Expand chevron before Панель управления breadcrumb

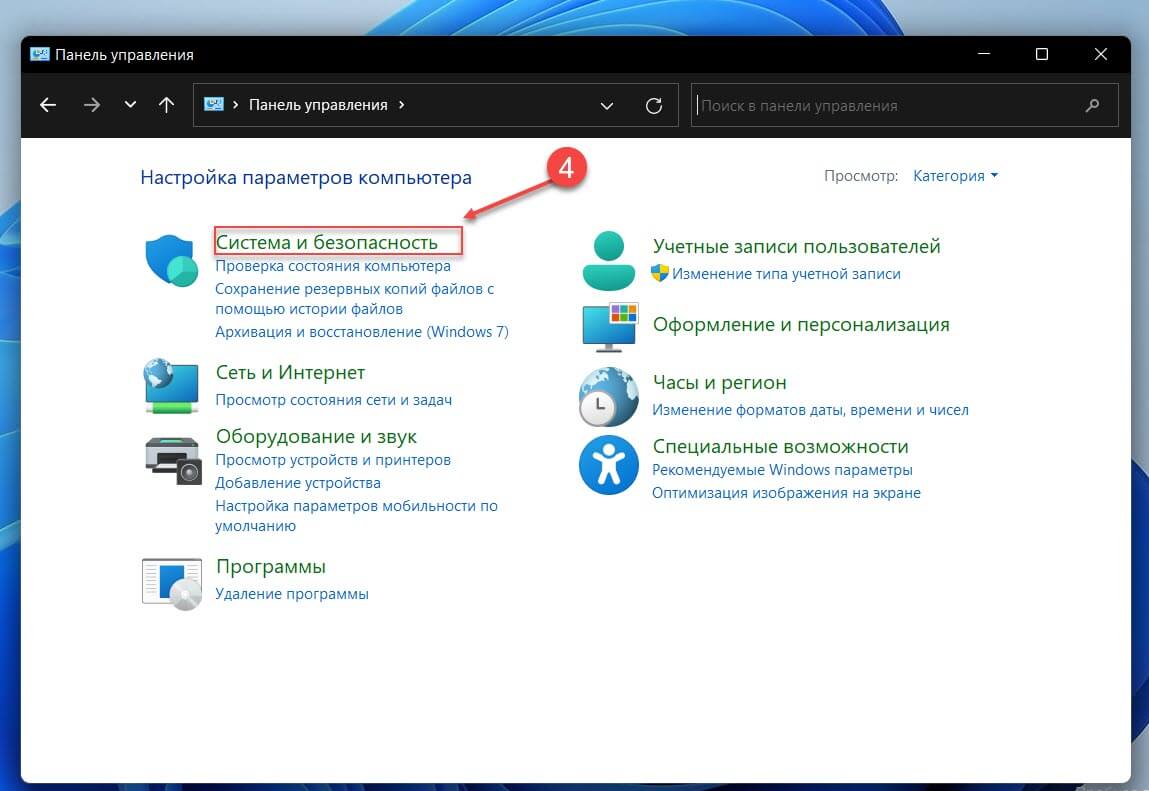(x=235, y=105)
